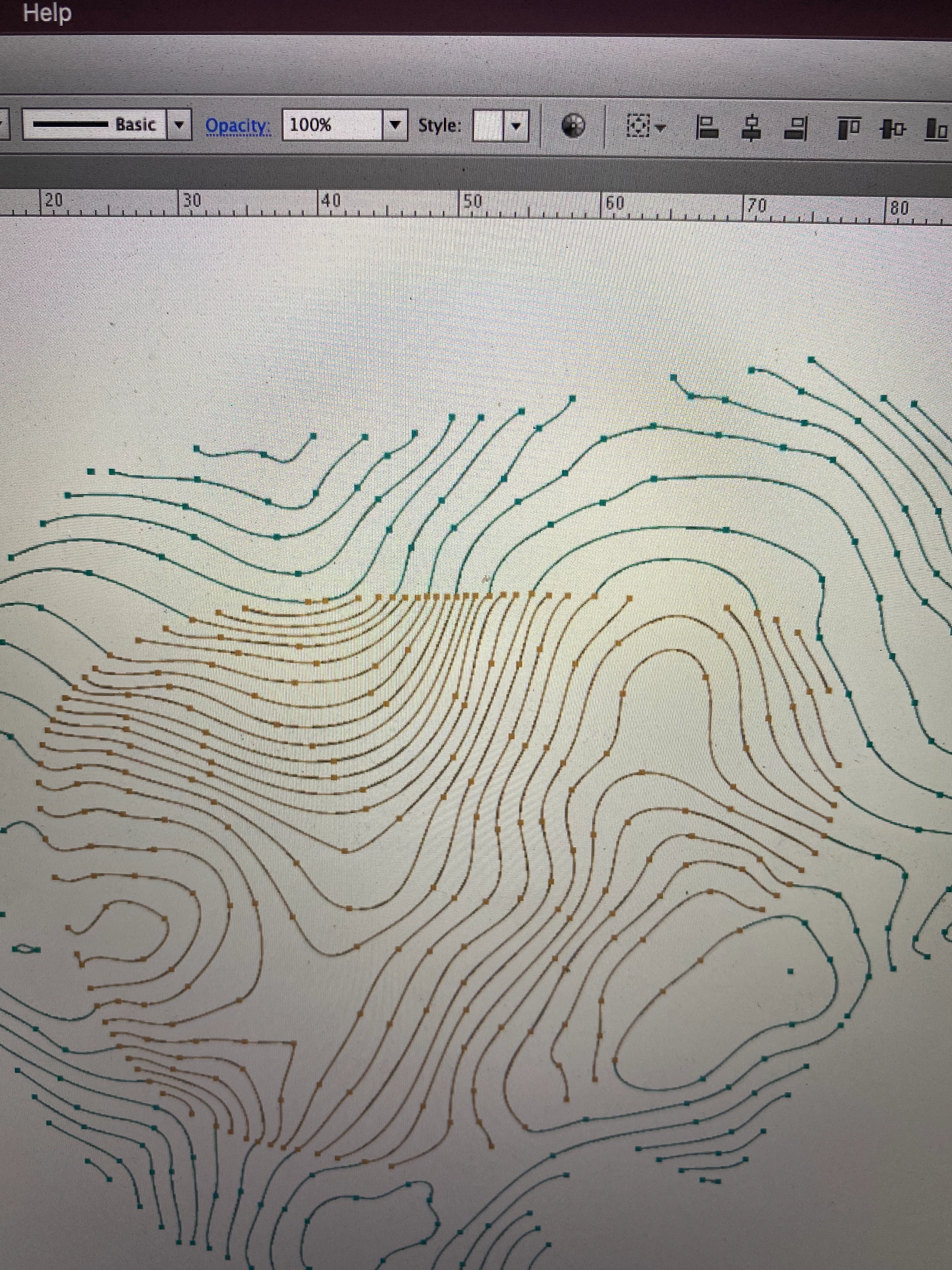Click the ruler at mark 30
Image resolution: width=952 pixels, height=1270 pixels.
pyautogui.click(x=191, y=200)
